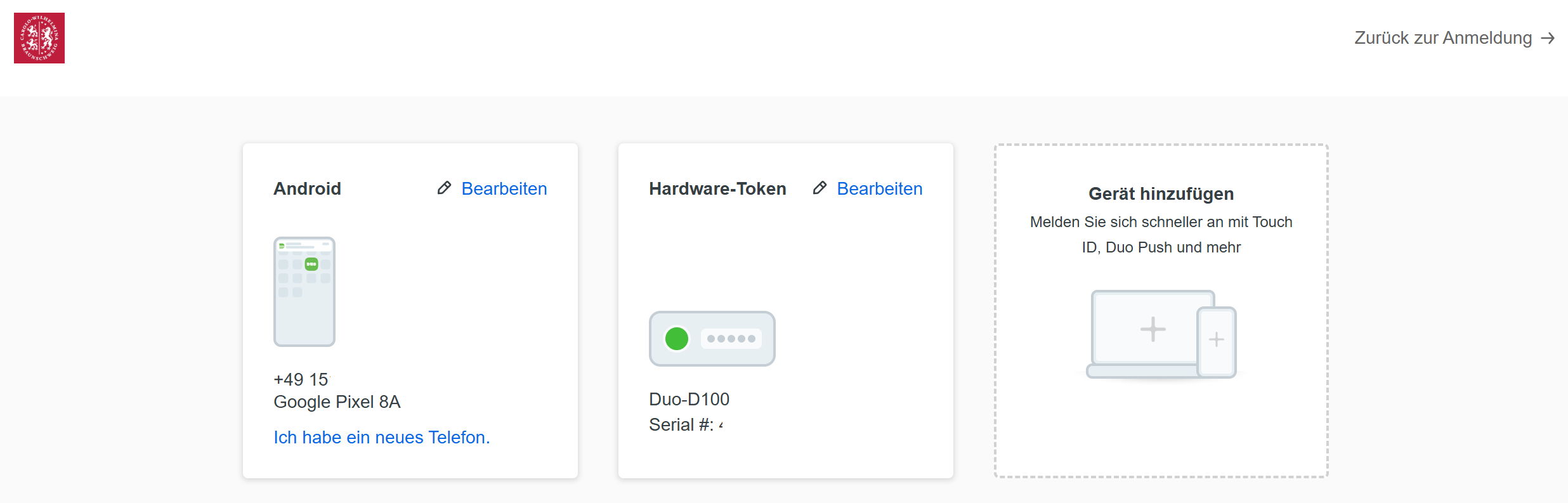The image size is (1568, 503).
Task: Click the 'Ich habe ein neues Telefon.' link
Action: coord(381,437)
